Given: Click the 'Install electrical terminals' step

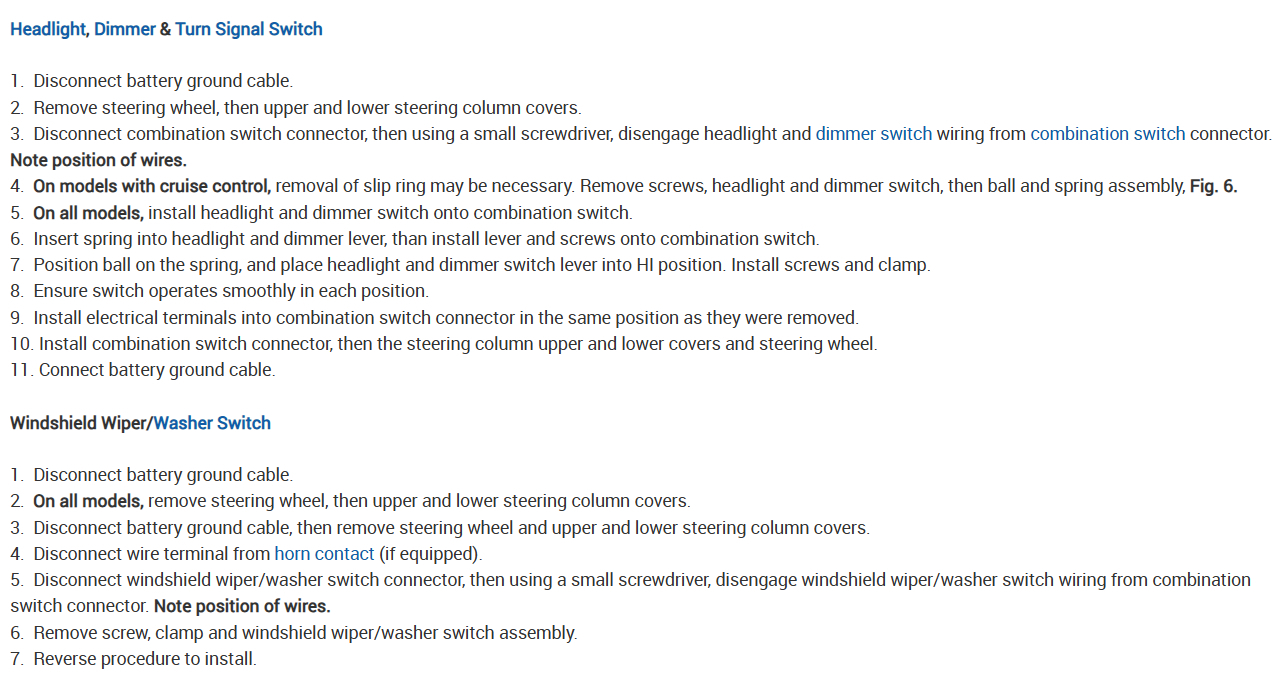Looking at the screenshot, I should 445,318.
